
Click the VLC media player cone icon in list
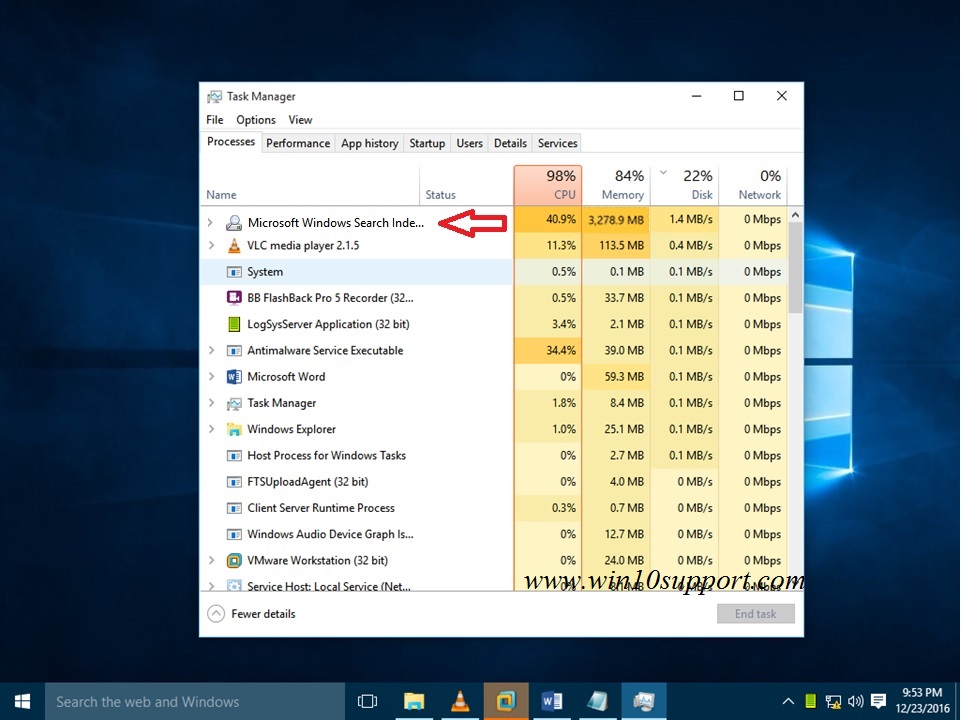234,246
